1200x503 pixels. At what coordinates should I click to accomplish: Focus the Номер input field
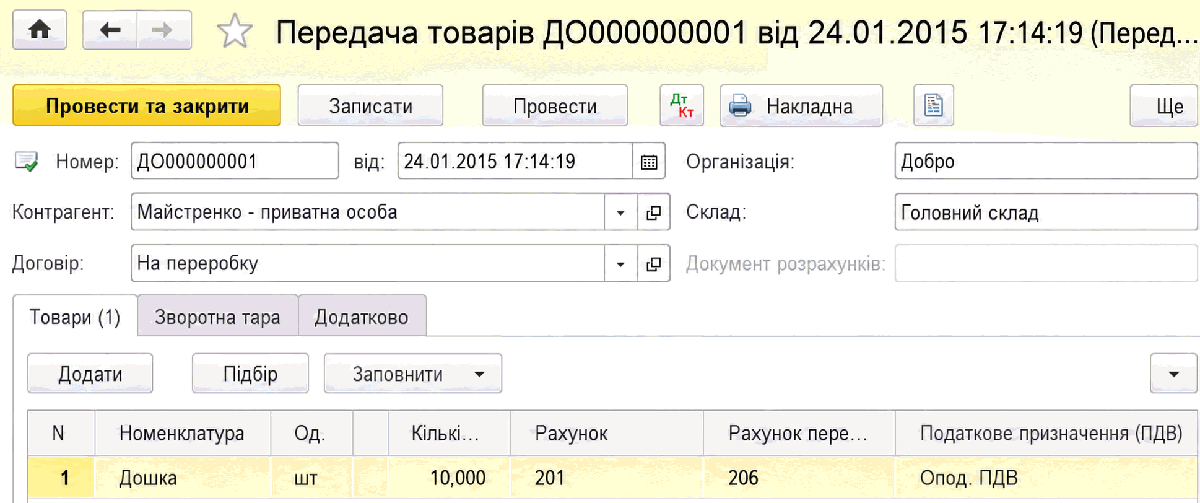(x=235, y=161)
